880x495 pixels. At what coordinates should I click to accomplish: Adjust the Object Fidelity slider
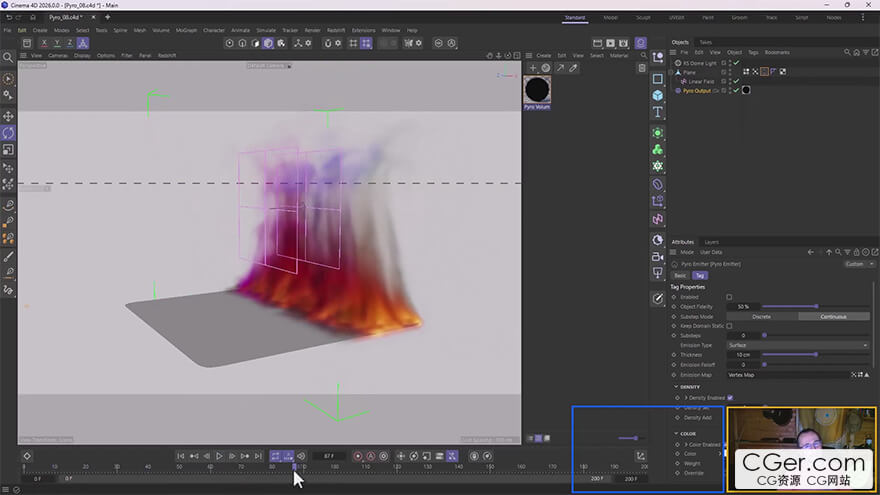[x=816, y=306]
